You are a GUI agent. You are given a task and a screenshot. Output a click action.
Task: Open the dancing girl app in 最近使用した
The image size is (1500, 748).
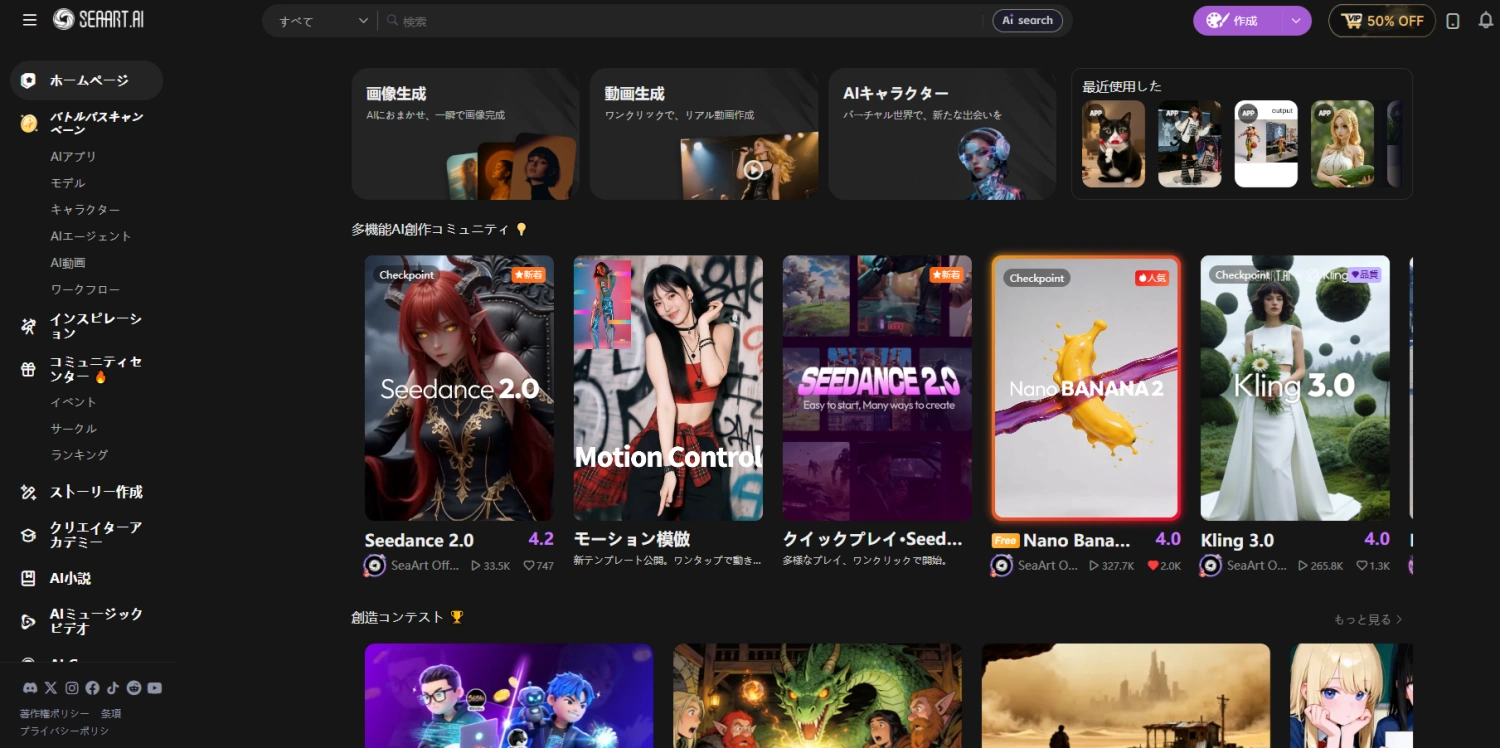click(1190, 144)
